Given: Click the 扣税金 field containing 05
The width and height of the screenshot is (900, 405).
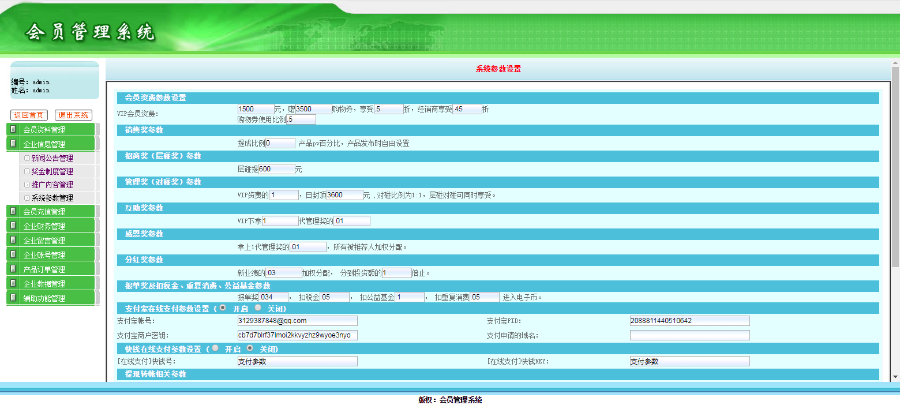Looking at the screenshot, I should click(335, 297).
